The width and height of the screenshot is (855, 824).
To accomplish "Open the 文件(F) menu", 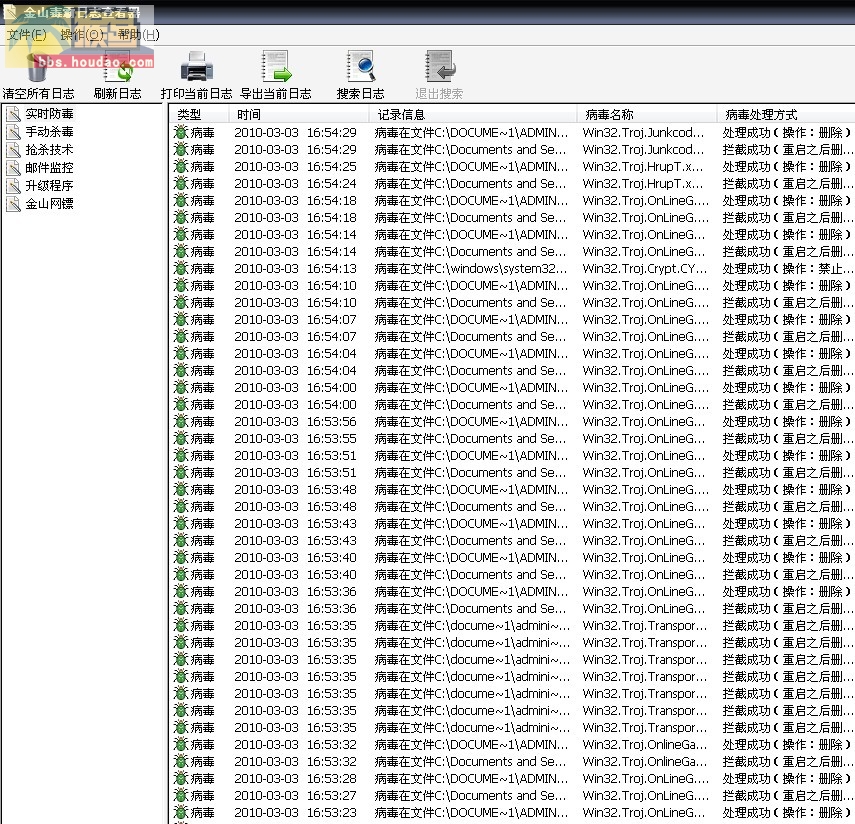I will point(27,35).
